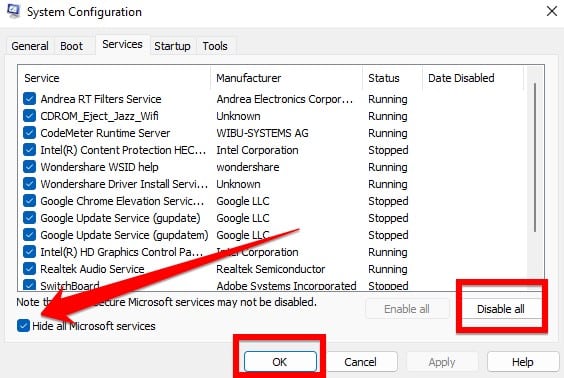The image size is (564, 378).
Task: Open the Tools tab
Action: [215, 46]
